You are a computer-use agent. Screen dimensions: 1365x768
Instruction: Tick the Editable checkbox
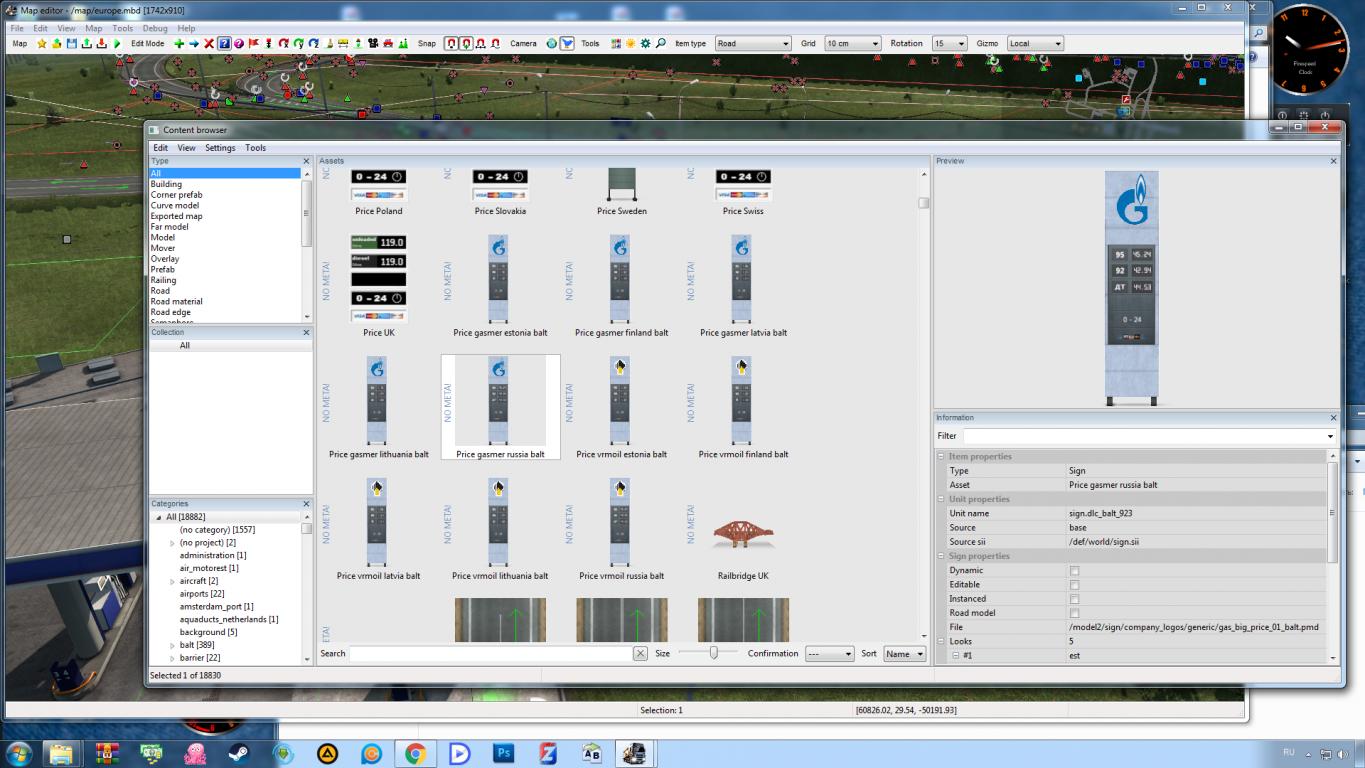point(1074,585)
